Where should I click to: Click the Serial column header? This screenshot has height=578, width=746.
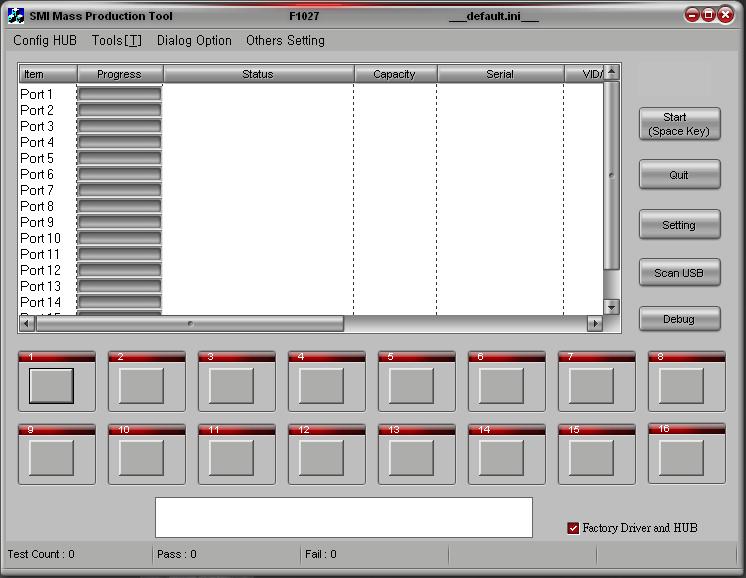[501, 74]
